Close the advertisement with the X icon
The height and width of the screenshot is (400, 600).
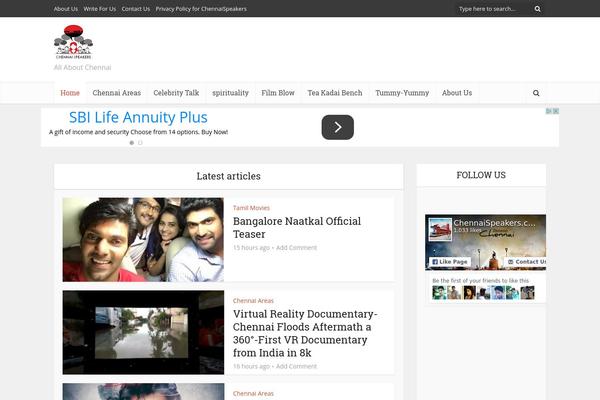coord(556,111)
